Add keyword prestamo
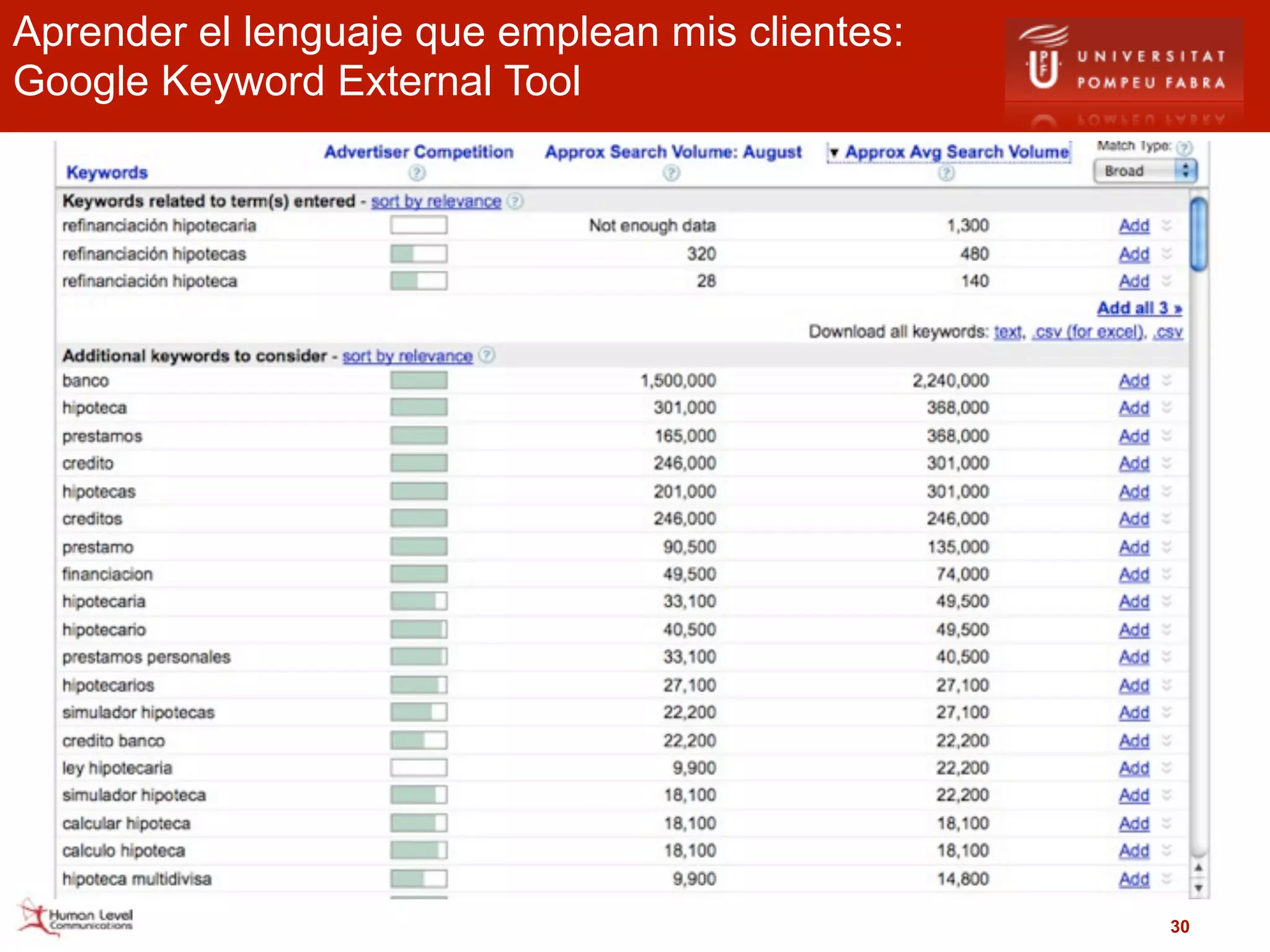The image size is (1270, 952). click(1134, 547)
